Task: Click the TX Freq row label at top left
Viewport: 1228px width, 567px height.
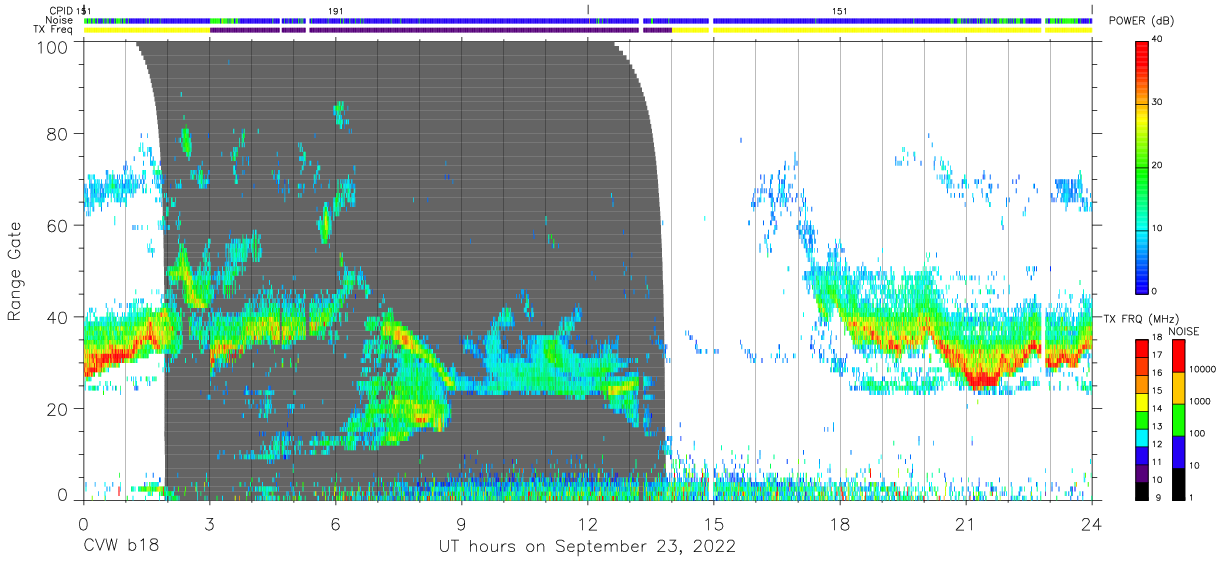Action: pos(54,29)
